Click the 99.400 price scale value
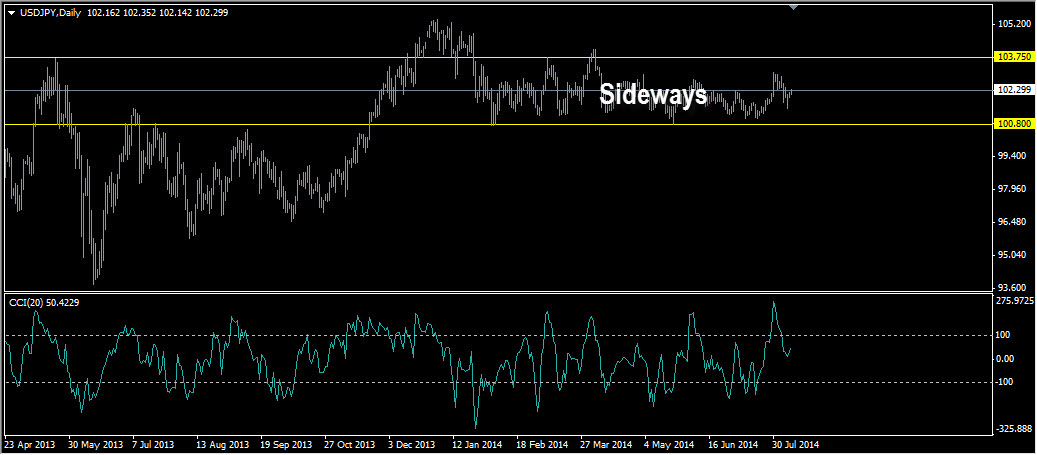 coord(1014,155)
